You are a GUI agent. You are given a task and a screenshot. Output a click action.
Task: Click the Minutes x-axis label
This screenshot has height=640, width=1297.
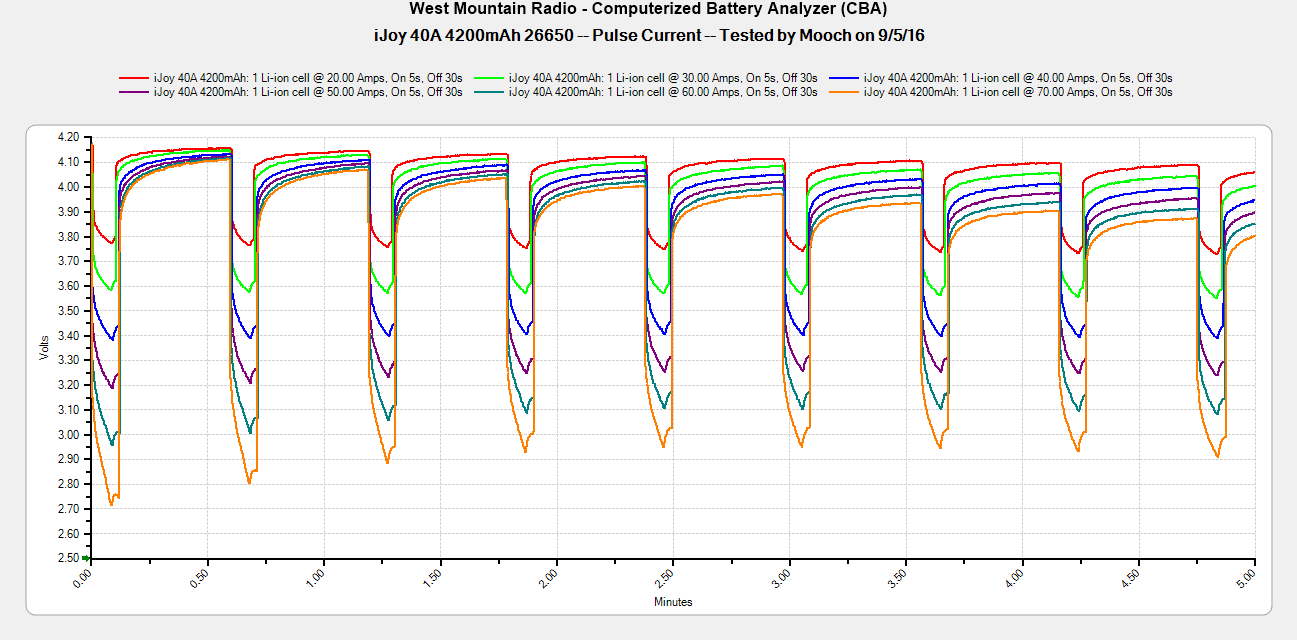673,602
